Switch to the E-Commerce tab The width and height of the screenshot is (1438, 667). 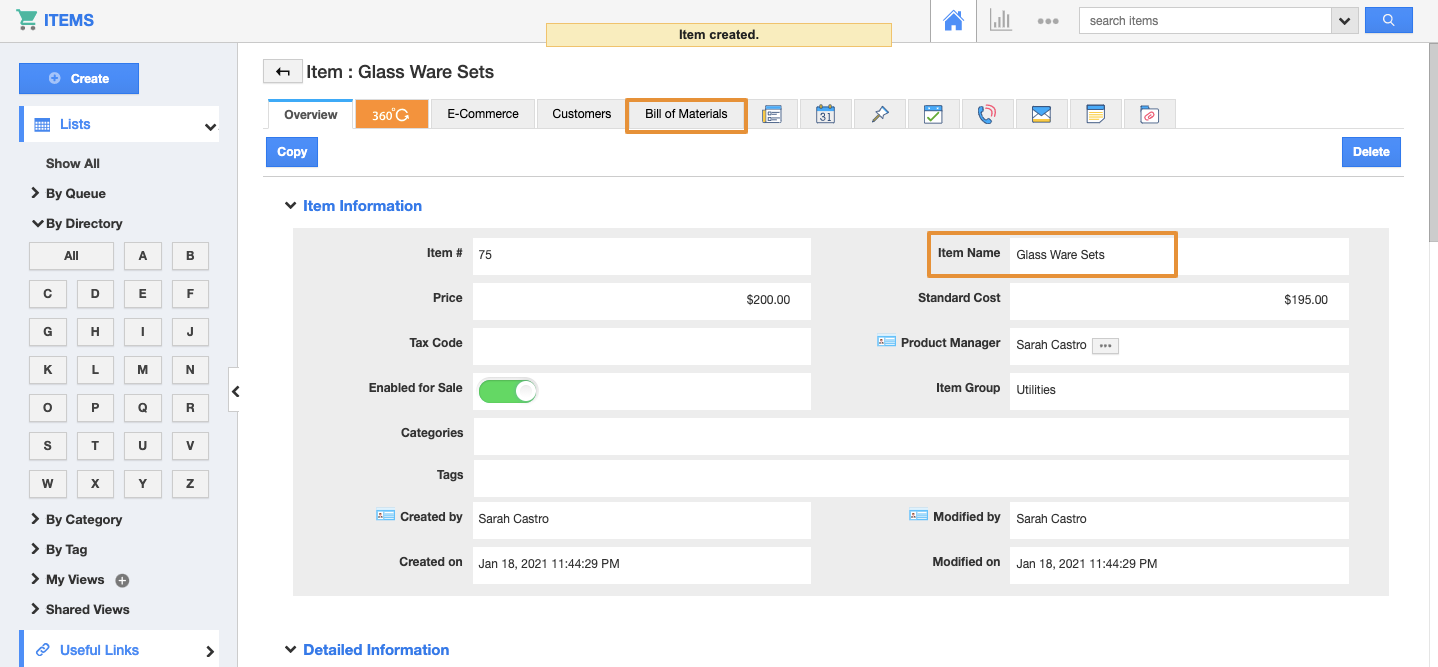tap(482, 114)
